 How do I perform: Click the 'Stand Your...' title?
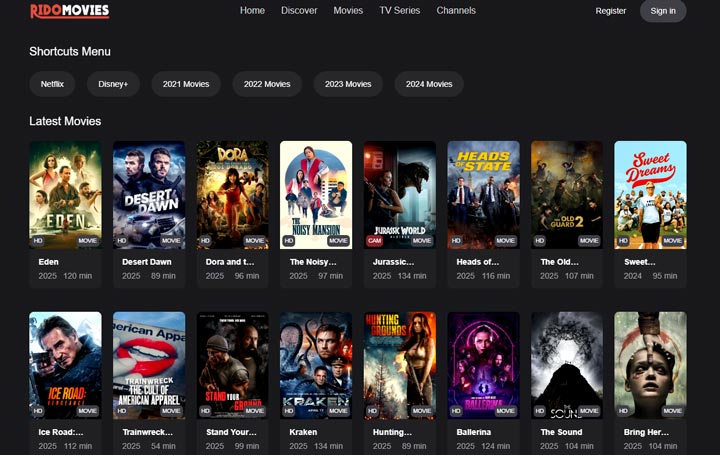coord(231,432)
